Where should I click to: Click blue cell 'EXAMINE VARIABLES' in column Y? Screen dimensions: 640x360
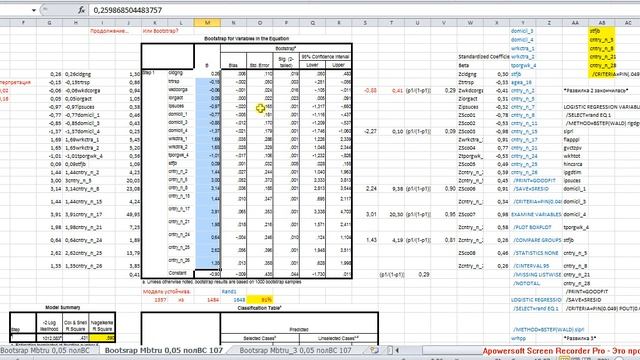pos(536,214)
